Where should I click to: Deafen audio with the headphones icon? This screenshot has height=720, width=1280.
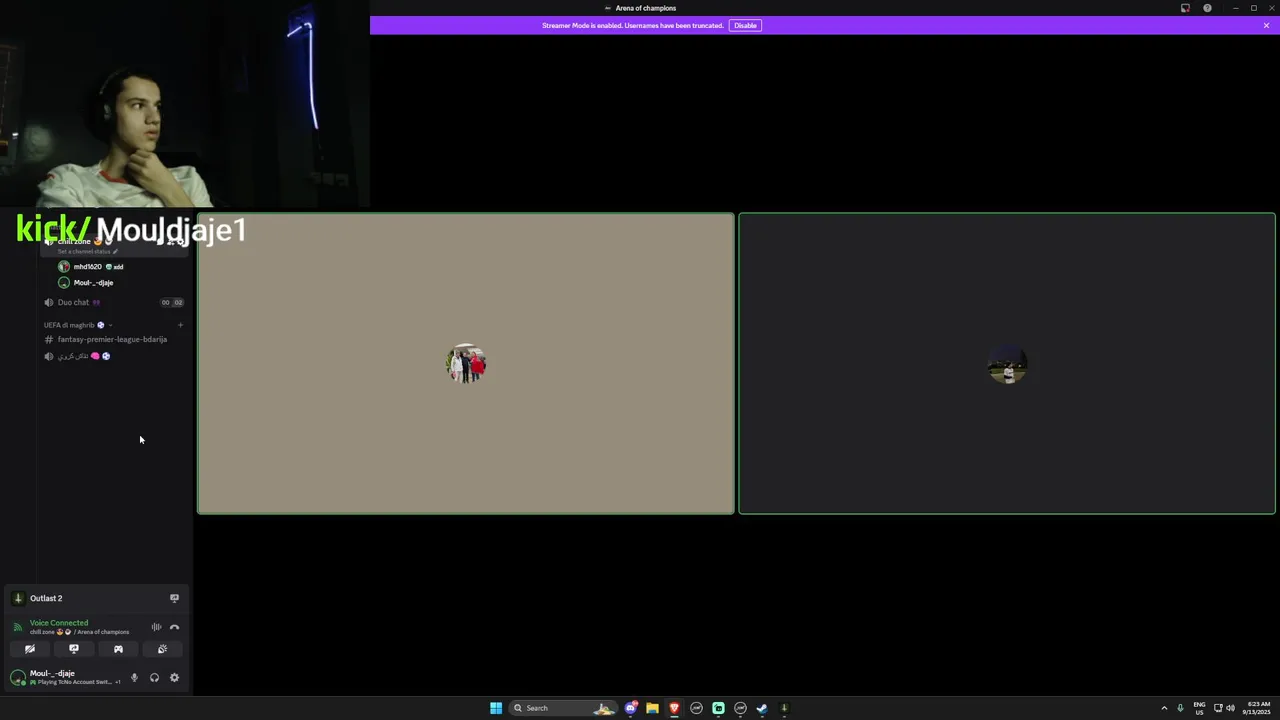tap(154, 678)
